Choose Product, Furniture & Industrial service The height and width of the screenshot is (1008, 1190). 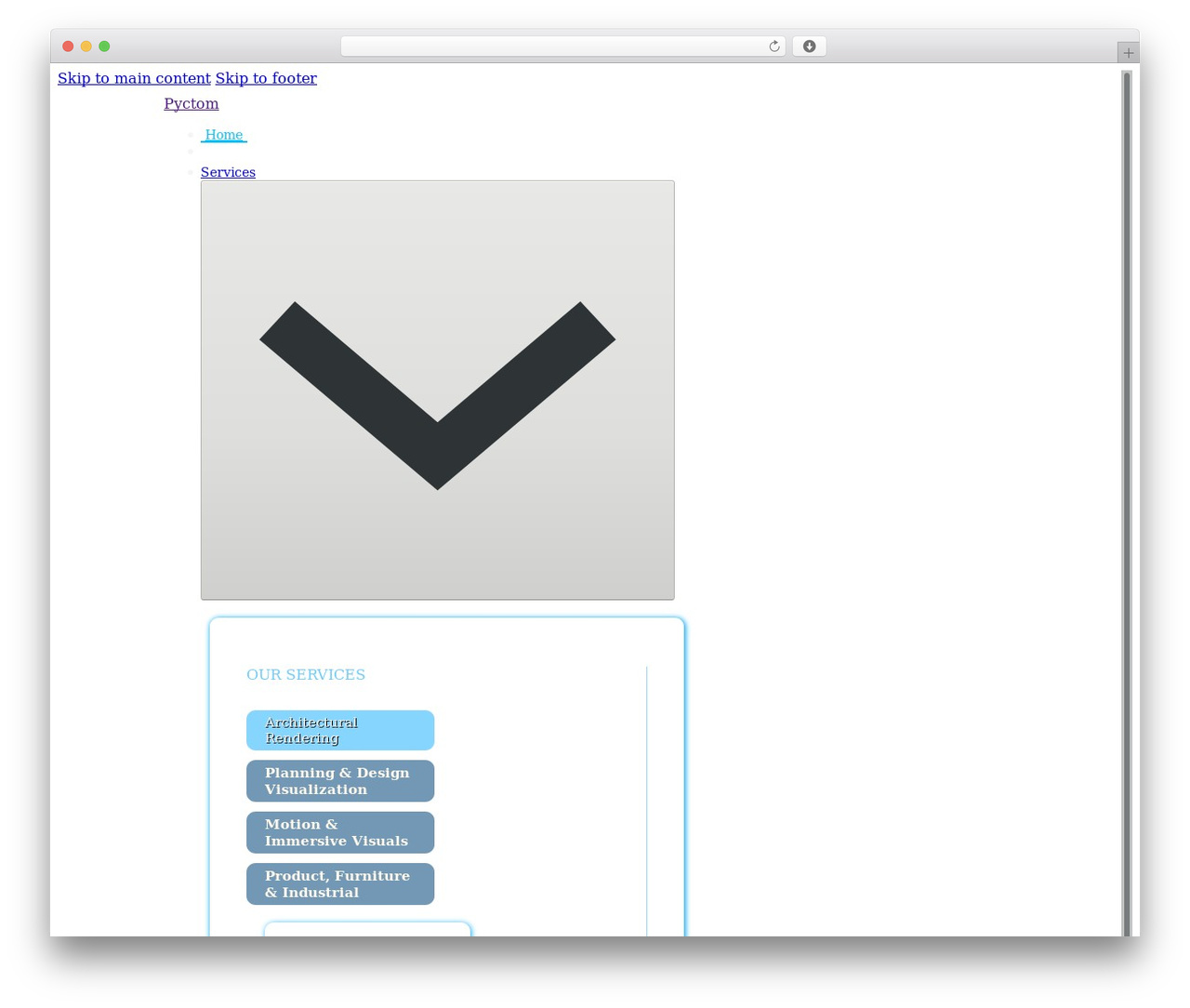pyautogui.click(x=340, y=883)
